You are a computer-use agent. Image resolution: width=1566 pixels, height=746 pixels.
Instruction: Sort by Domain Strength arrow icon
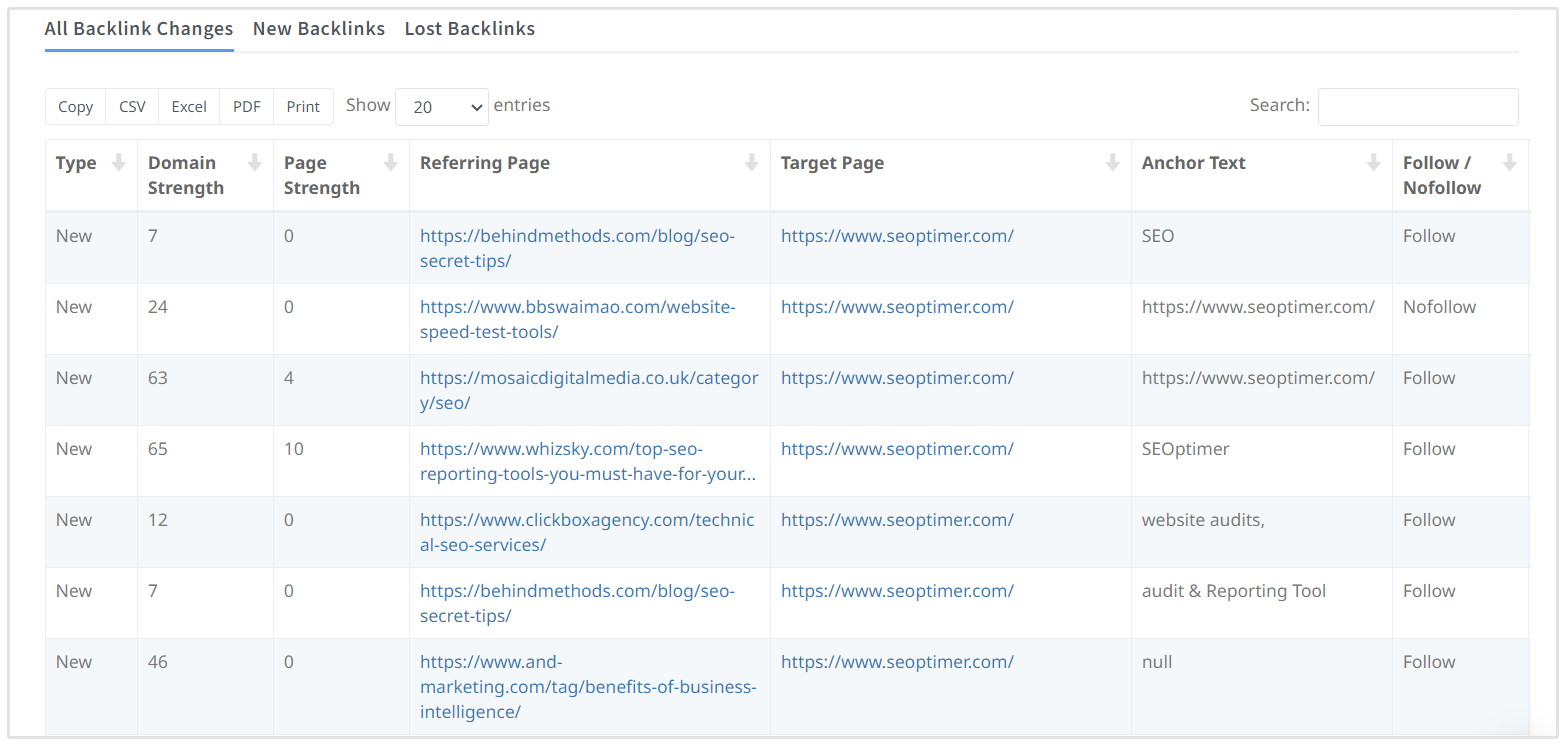[255, 163]
